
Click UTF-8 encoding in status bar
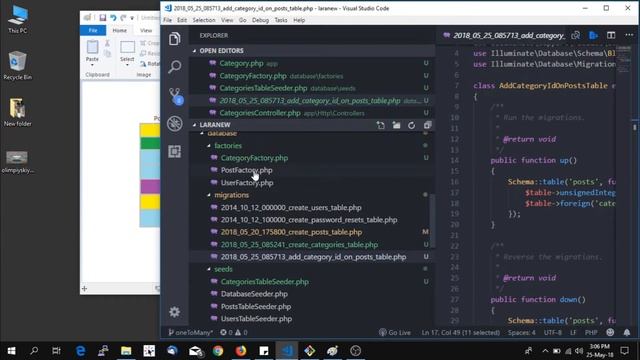point(553,332)
